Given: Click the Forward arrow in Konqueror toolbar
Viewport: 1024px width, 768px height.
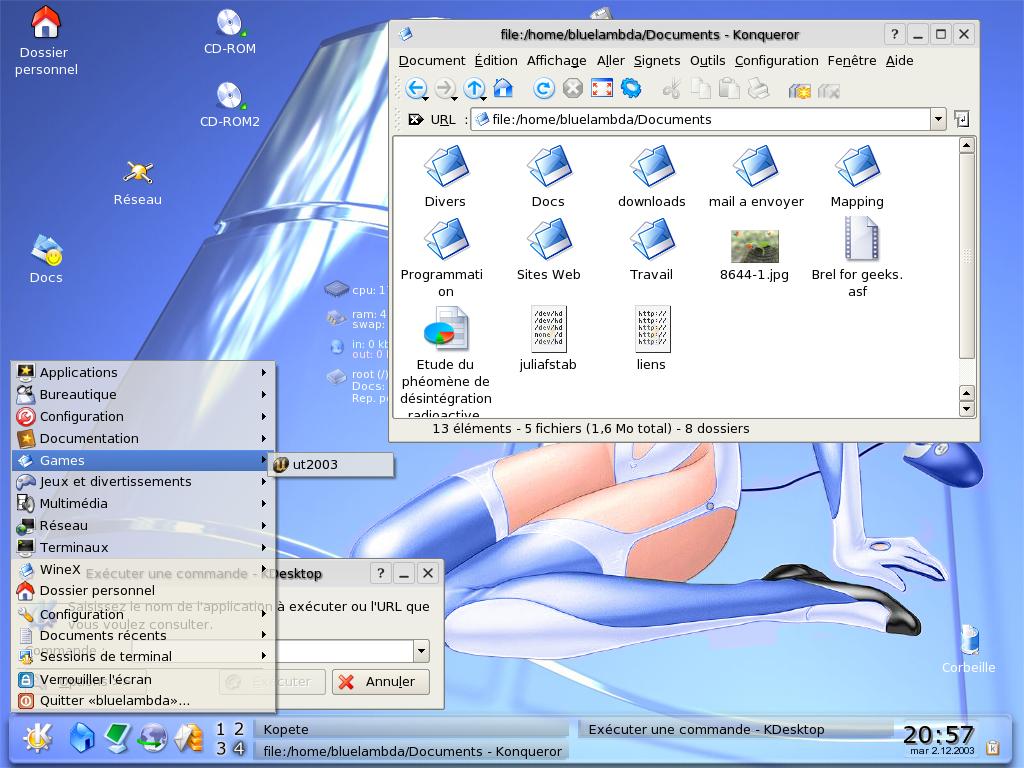Looking at the screenshot, I should (445, 89).
